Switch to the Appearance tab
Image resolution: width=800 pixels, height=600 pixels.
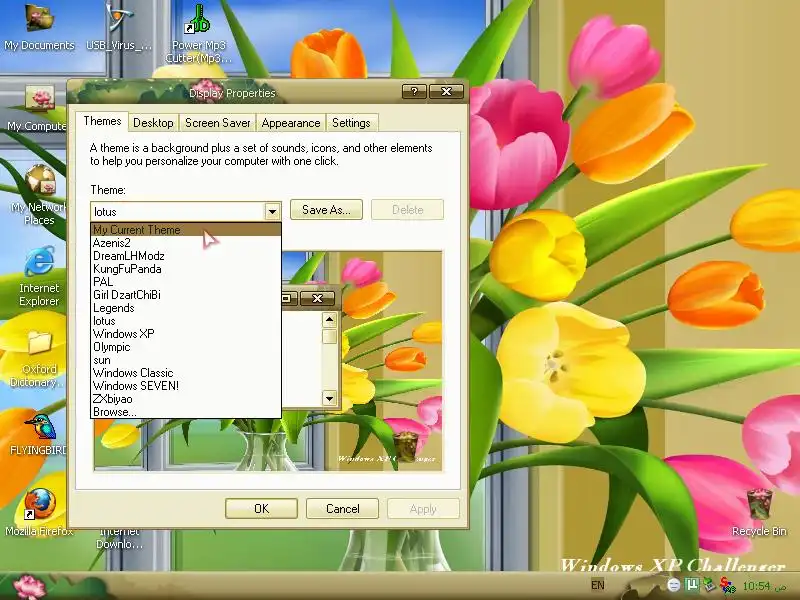291,123
